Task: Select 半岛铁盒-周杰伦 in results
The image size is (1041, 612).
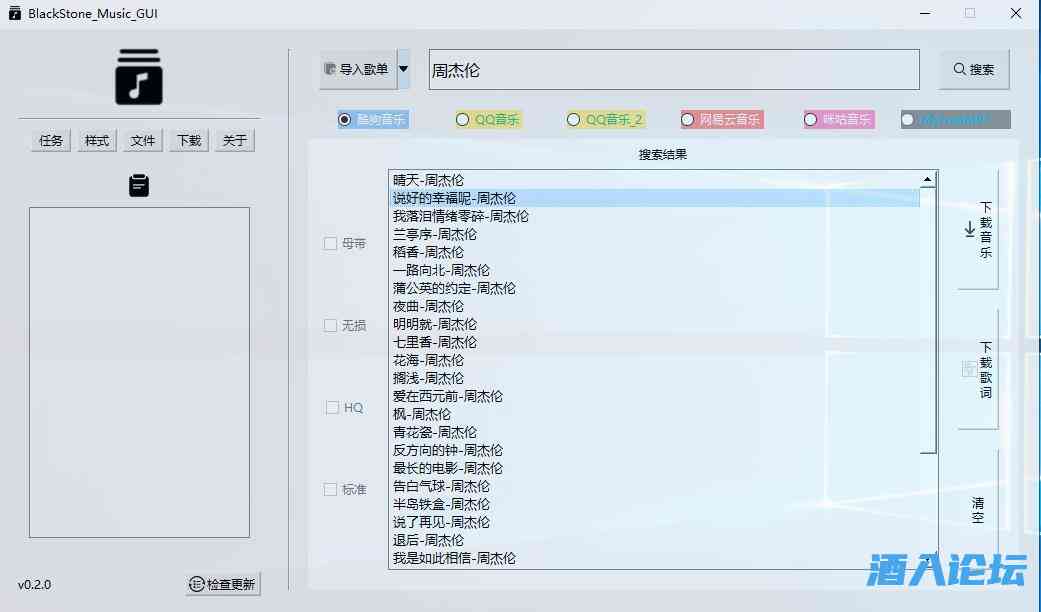Action: pyautogui.click(x=655, y=504)
